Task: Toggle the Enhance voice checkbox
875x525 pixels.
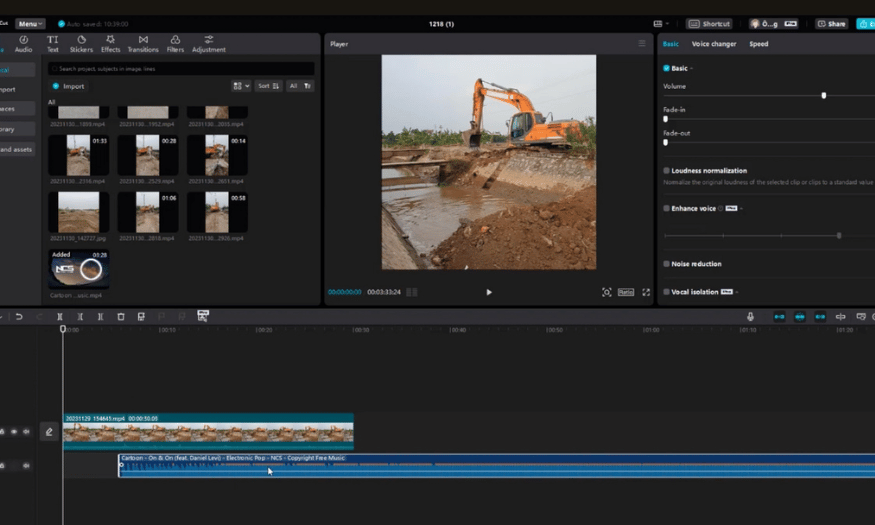Action: pyautogui.click(x=666, y=208)
